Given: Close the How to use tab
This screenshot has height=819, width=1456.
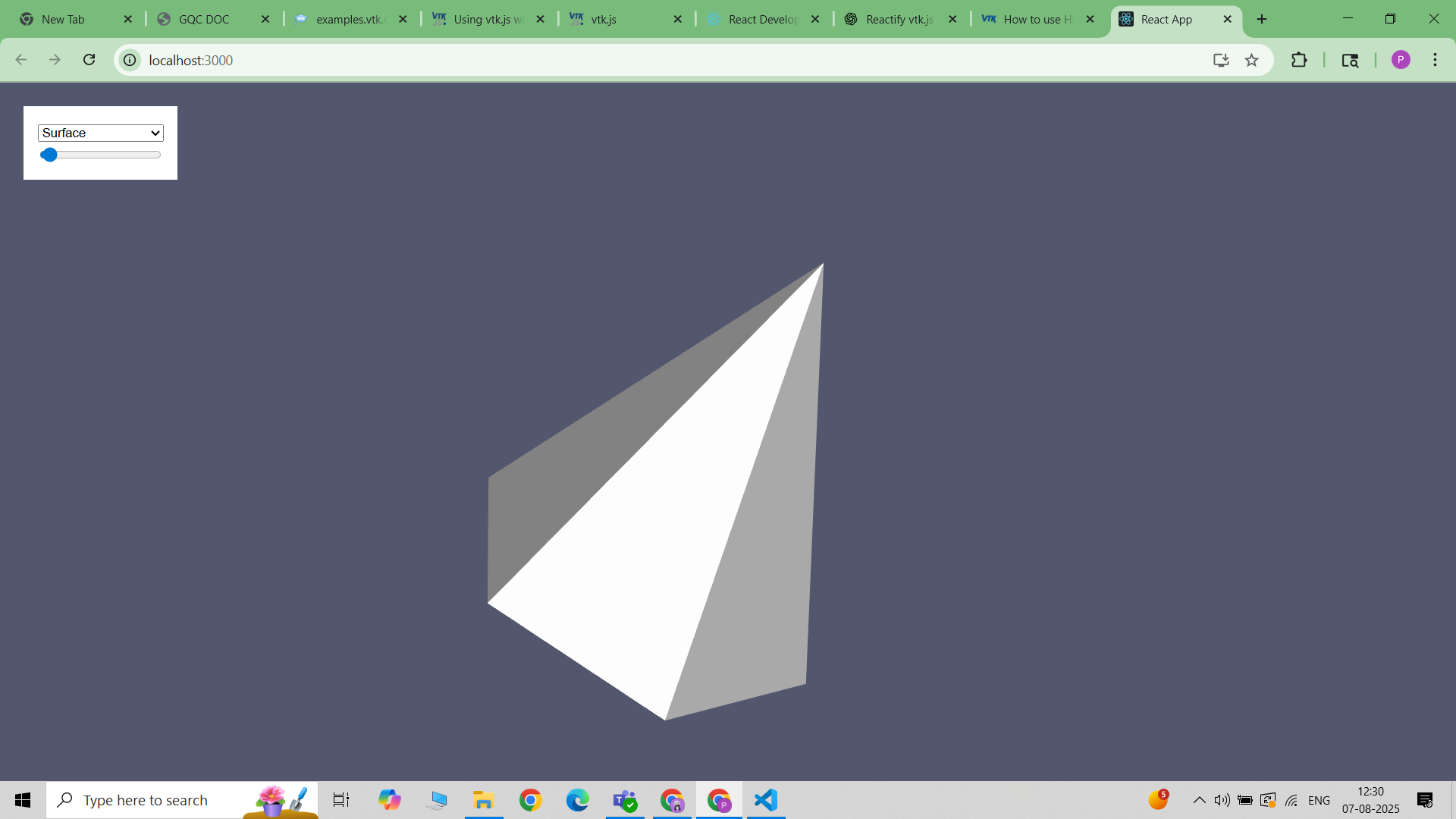Looking at the screenshot, I should pos(1090,19).
